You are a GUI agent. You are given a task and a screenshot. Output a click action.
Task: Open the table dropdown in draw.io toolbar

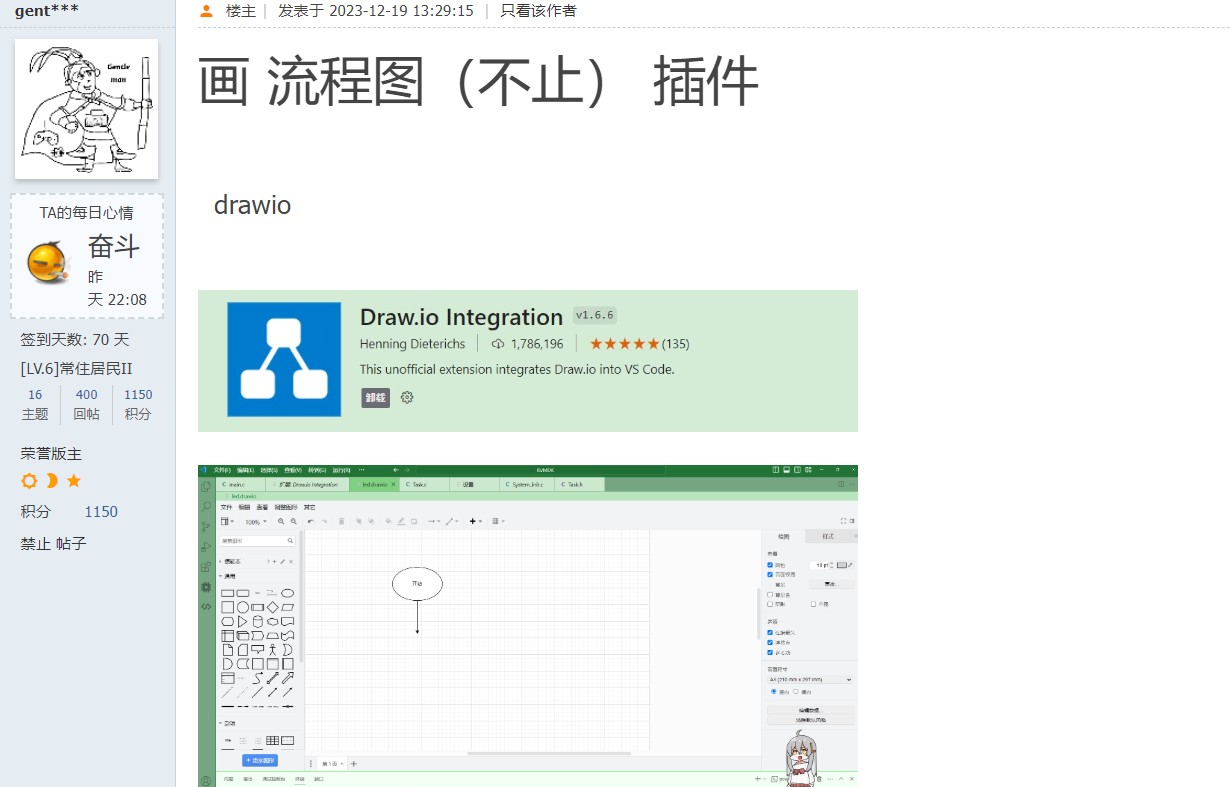498,521
